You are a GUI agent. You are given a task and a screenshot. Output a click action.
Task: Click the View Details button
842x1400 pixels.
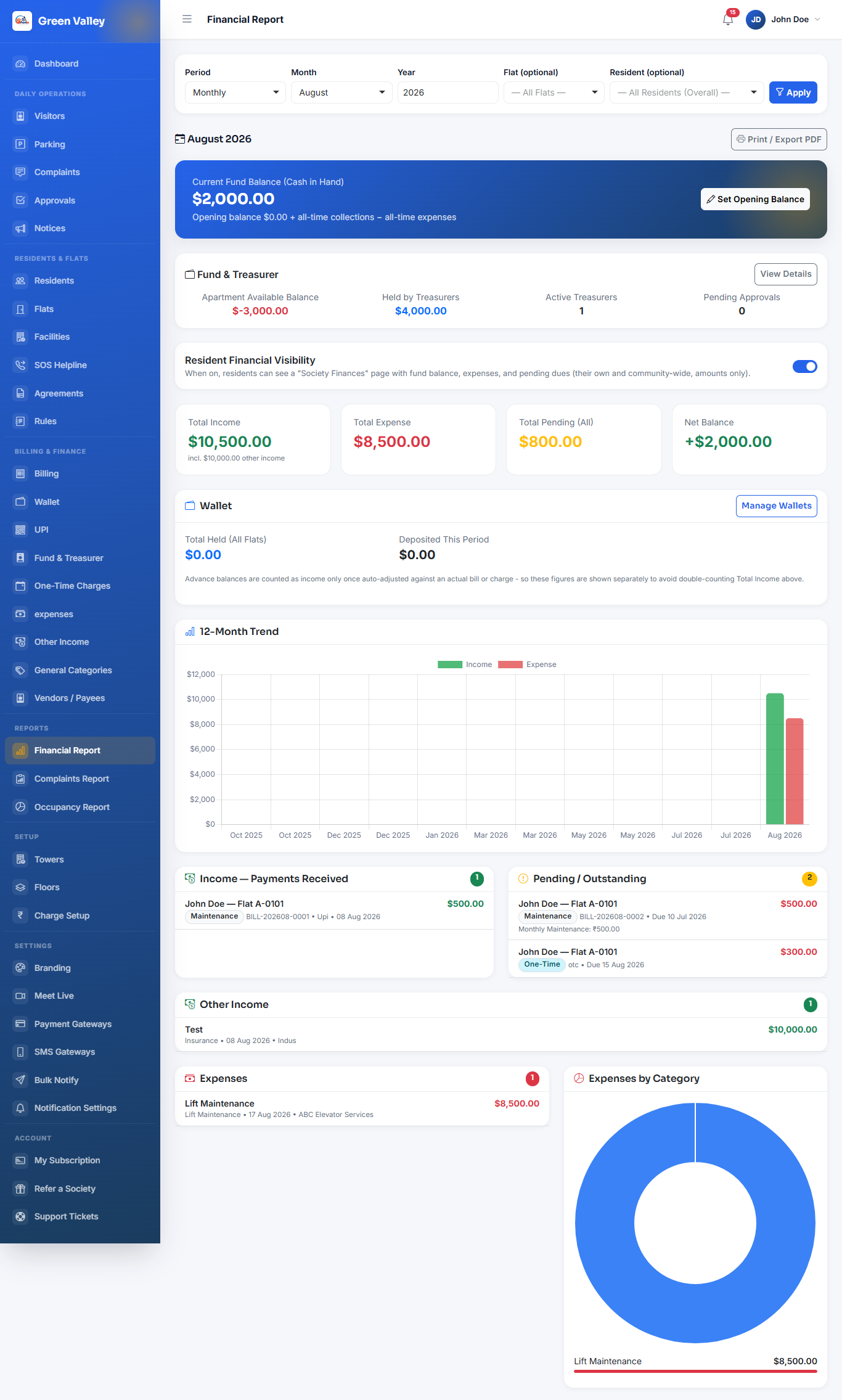[x=785, y=274]
